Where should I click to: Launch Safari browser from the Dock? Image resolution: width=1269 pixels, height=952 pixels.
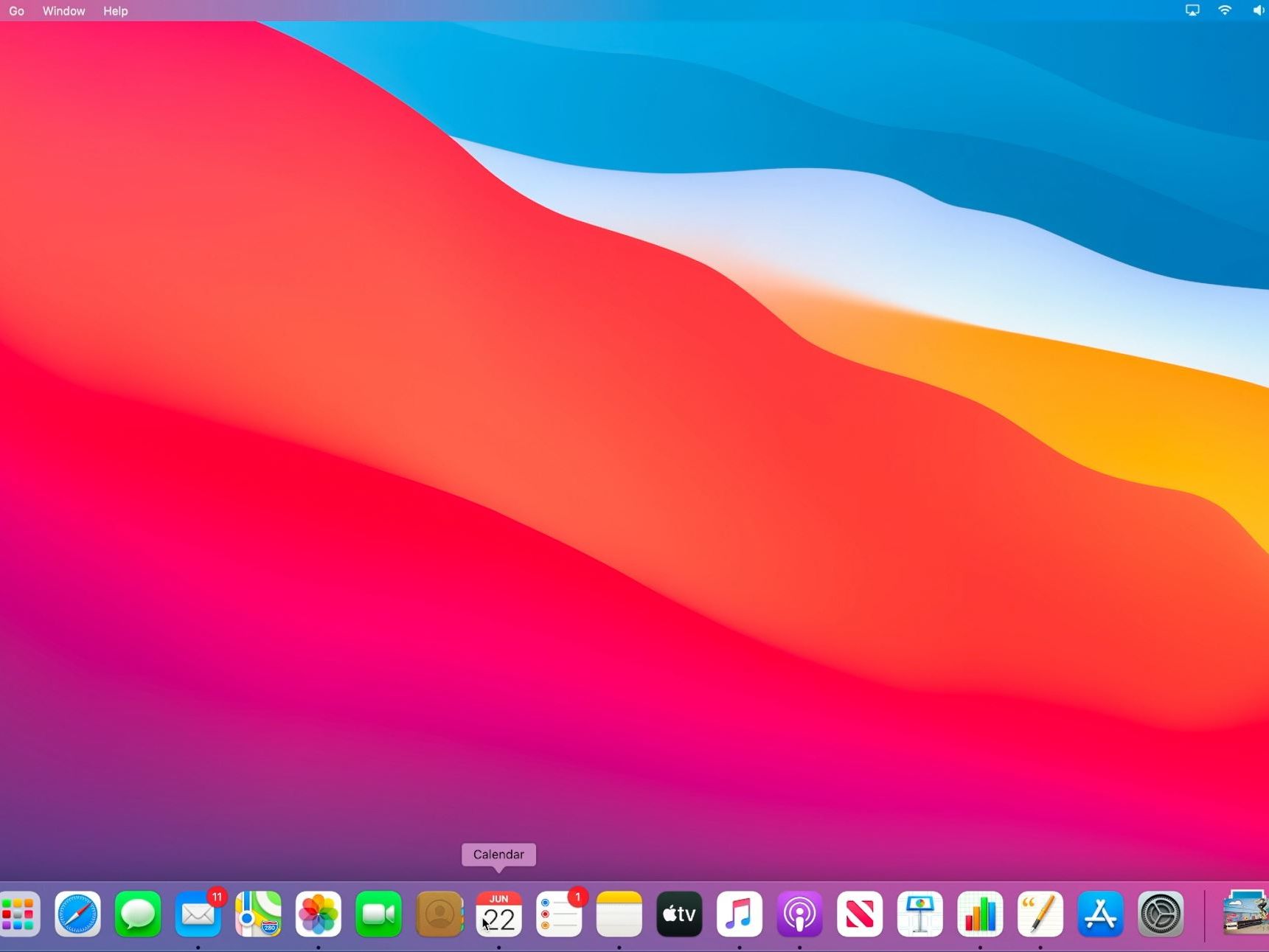click(77, 914)
